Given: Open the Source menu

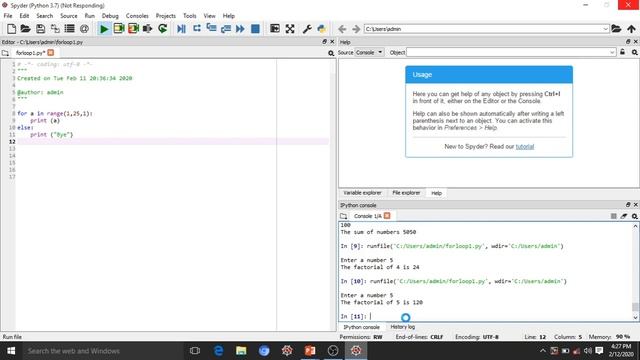Looking at the screenshot, I should [69, 16].
